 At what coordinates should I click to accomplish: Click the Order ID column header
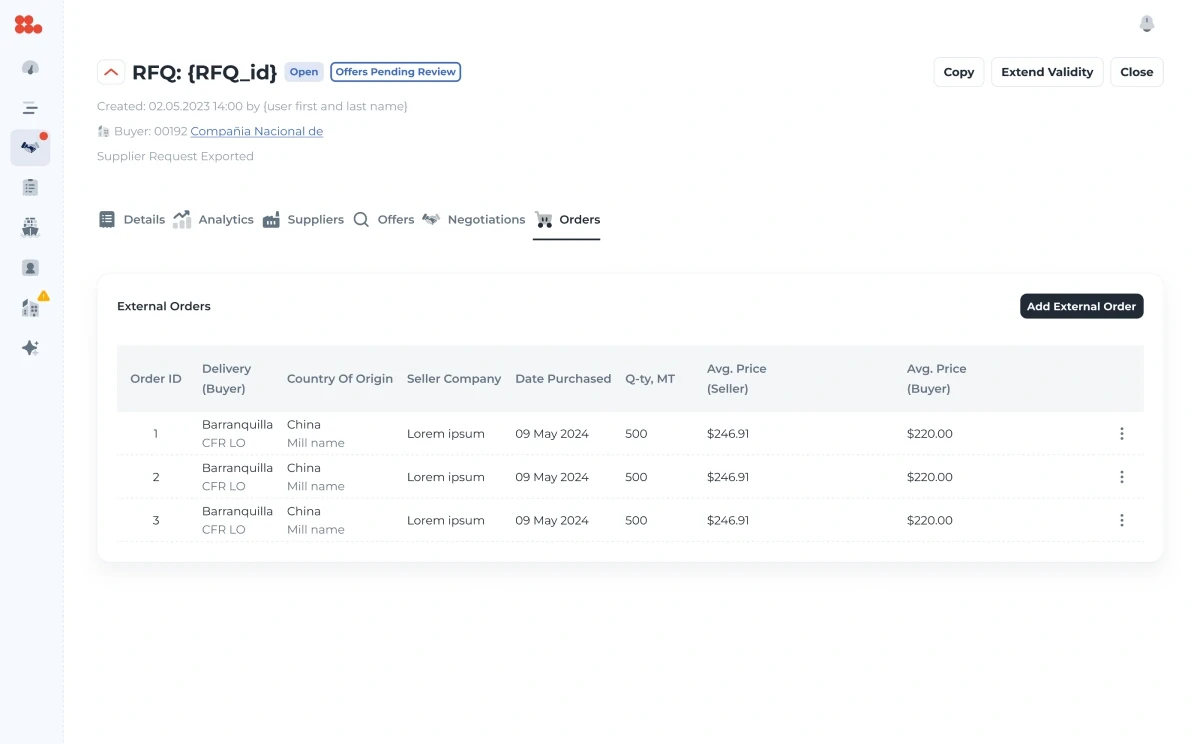(x=156, y=379)
